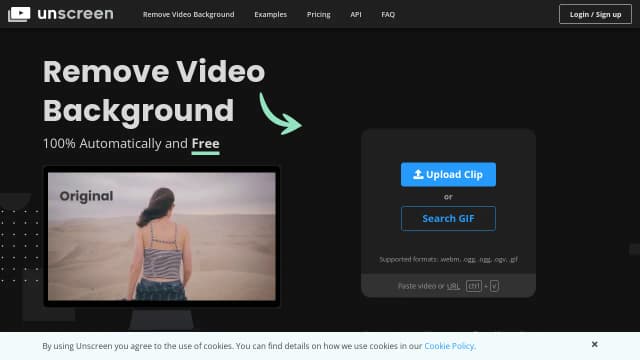Click the Search GIF button
Viewport: 640px width, 360px height.
coord(448,218)
